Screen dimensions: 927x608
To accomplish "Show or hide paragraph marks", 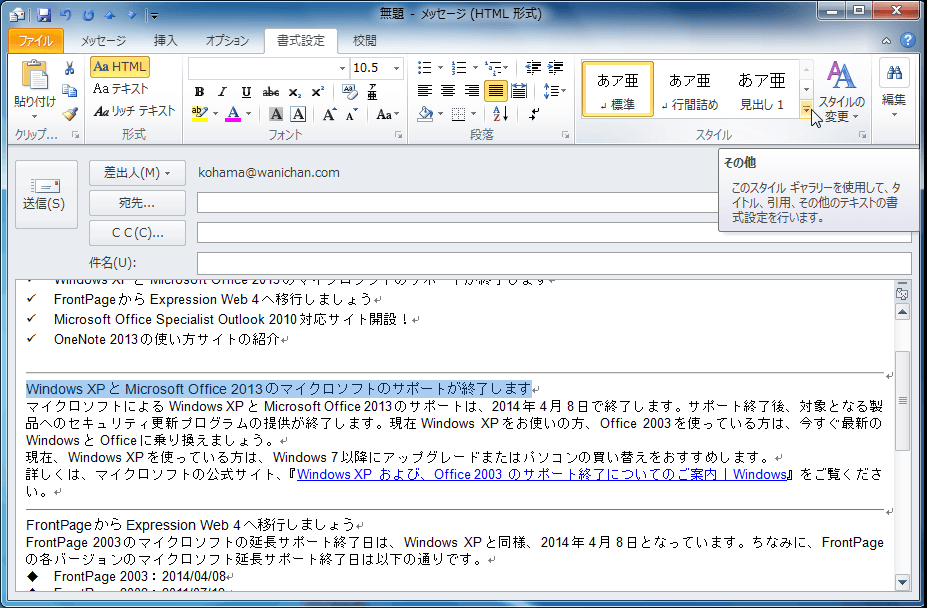I will (534, 114).
